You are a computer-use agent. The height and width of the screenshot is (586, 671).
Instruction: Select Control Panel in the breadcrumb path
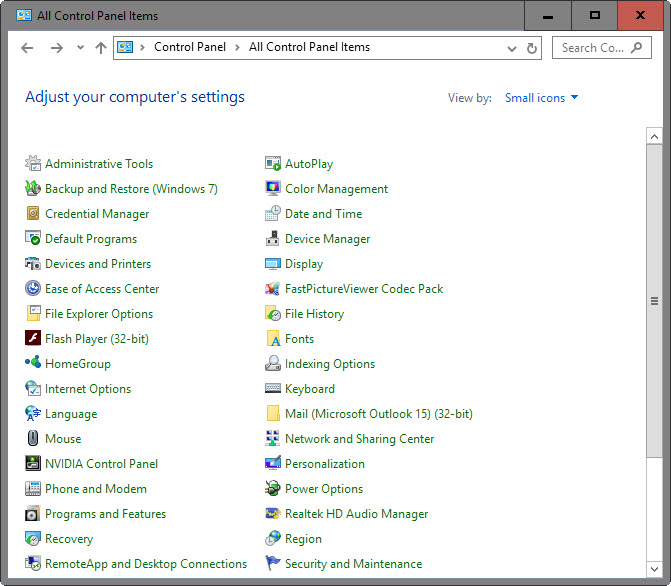[190, 47]
